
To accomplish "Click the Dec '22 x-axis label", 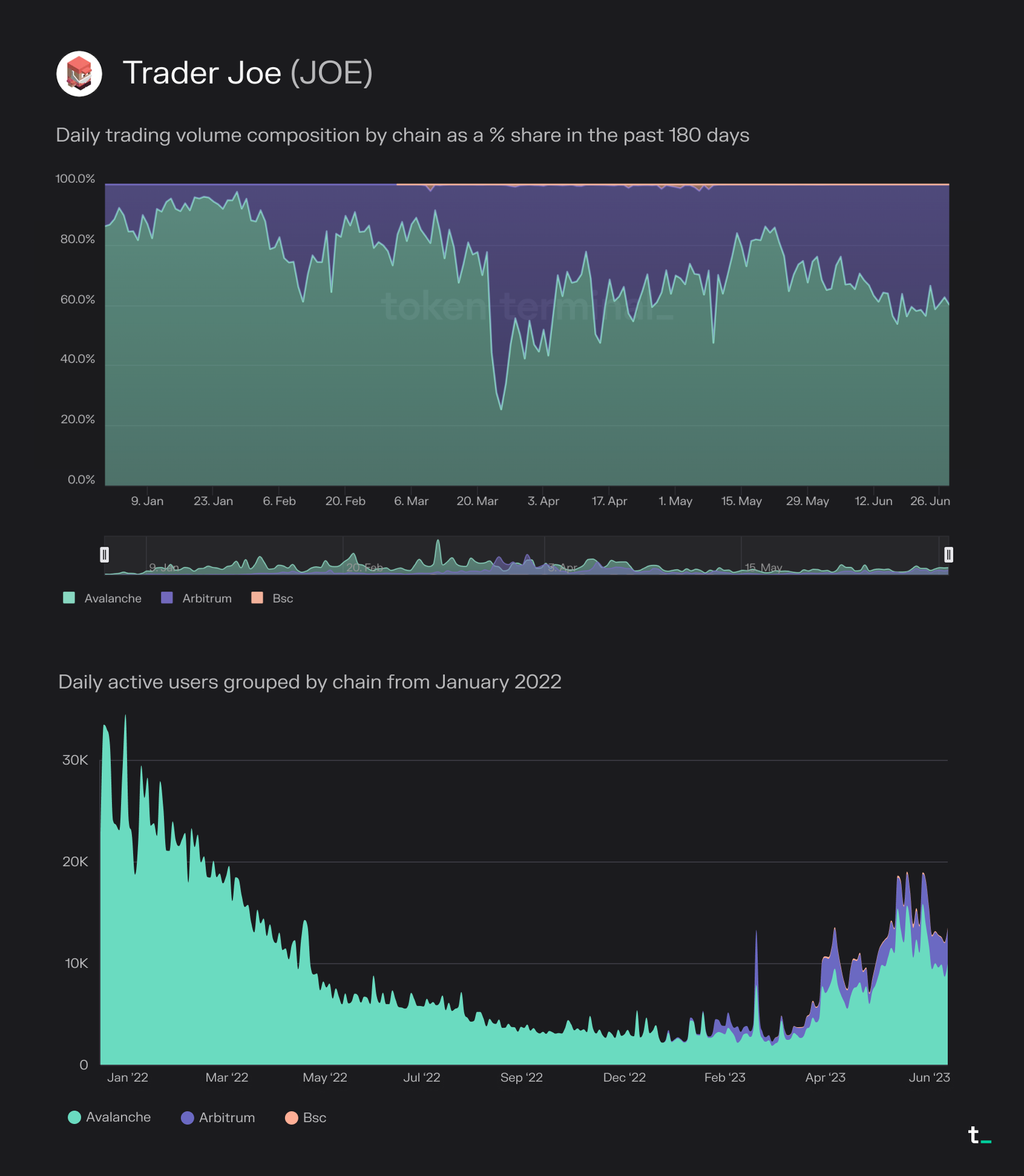I will pos(624,1077).
